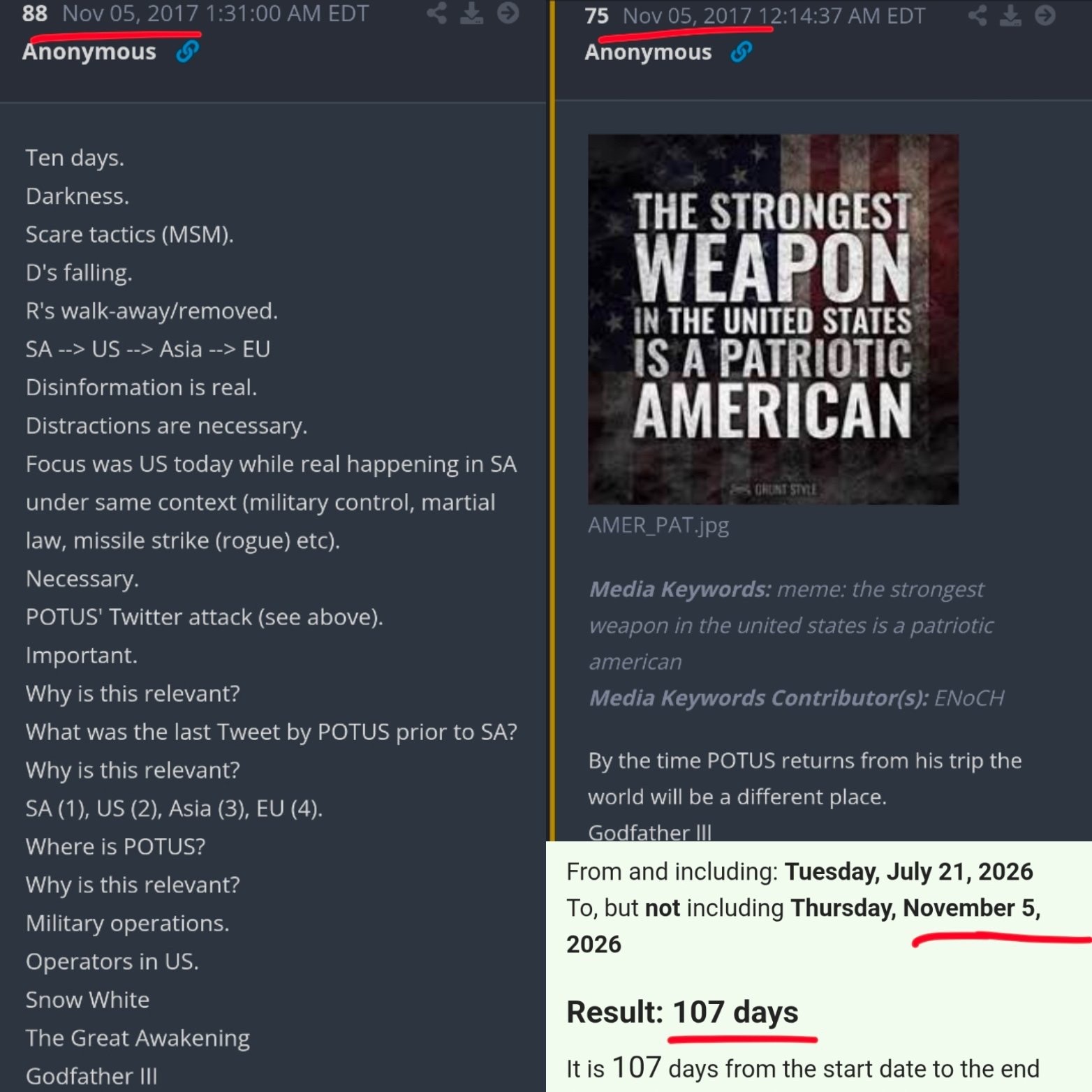The height and width of the screenshot is (1092, 1092).
Task: Click the ENoCH contributor name
Action: pos(969,698)
